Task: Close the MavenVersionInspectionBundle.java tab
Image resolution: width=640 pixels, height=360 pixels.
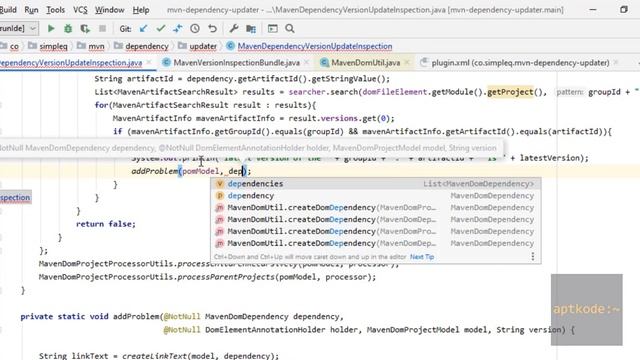Action: pos(306,62)
